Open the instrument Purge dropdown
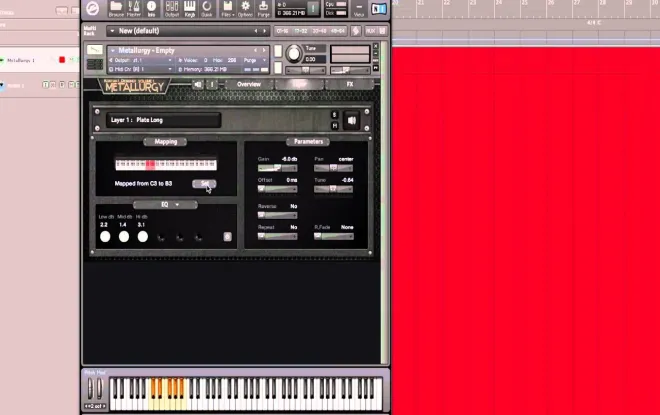 (255, 60)
